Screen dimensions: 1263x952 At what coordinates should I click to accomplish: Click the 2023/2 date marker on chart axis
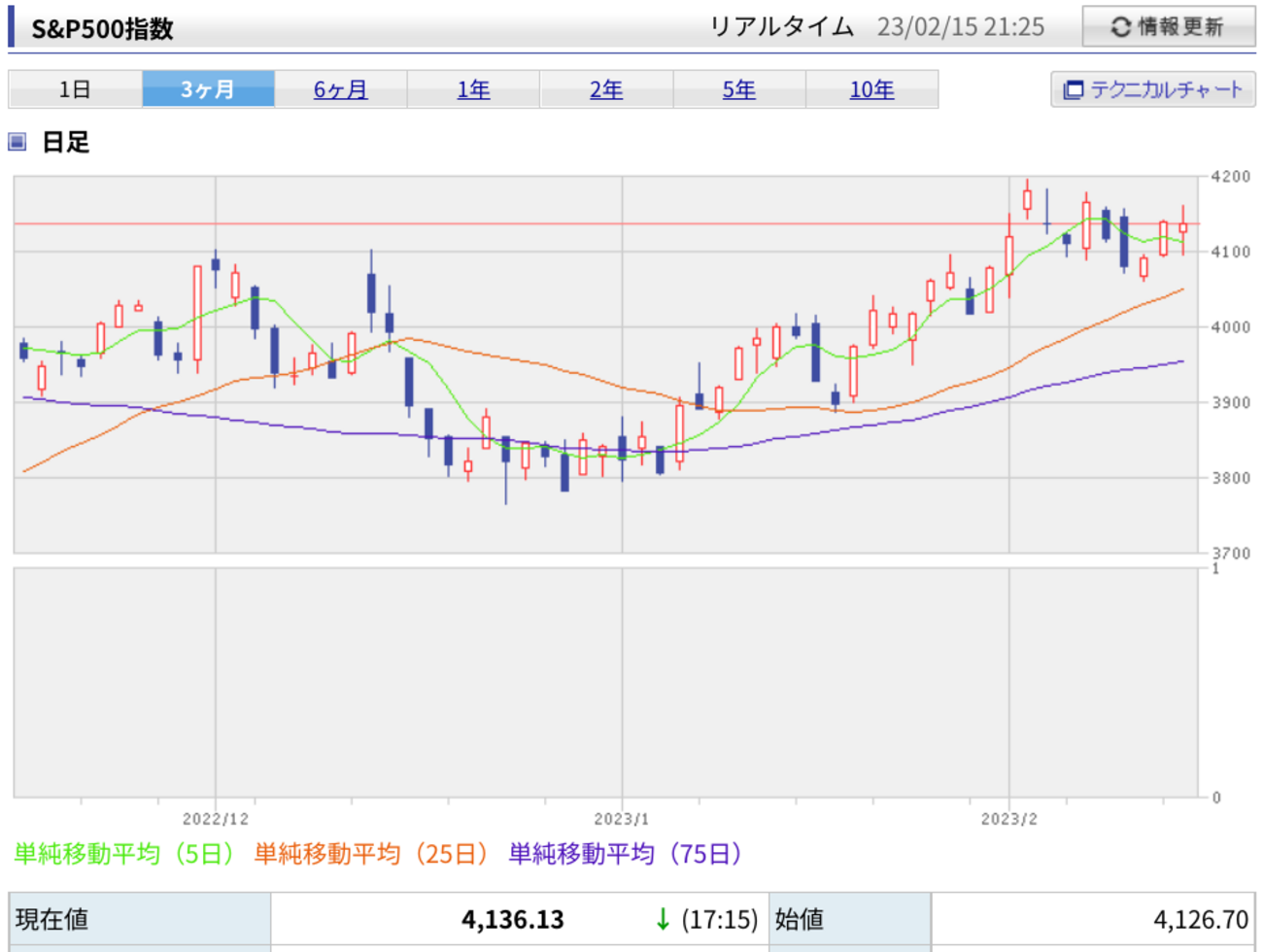tap(1008, 819)
